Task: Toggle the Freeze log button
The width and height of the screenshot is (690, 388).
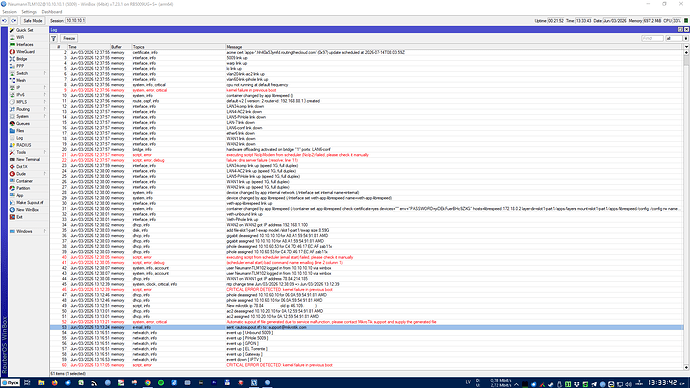Action: (69, 38)
